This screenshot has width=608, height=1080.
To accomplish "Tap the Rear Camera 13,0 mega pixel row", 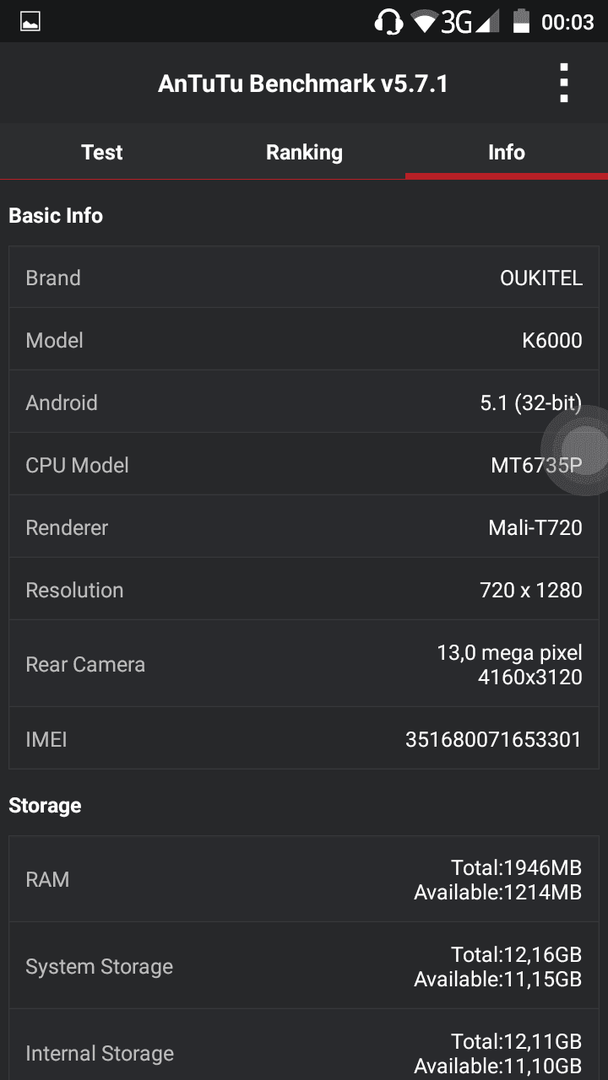I will (304, 664).
